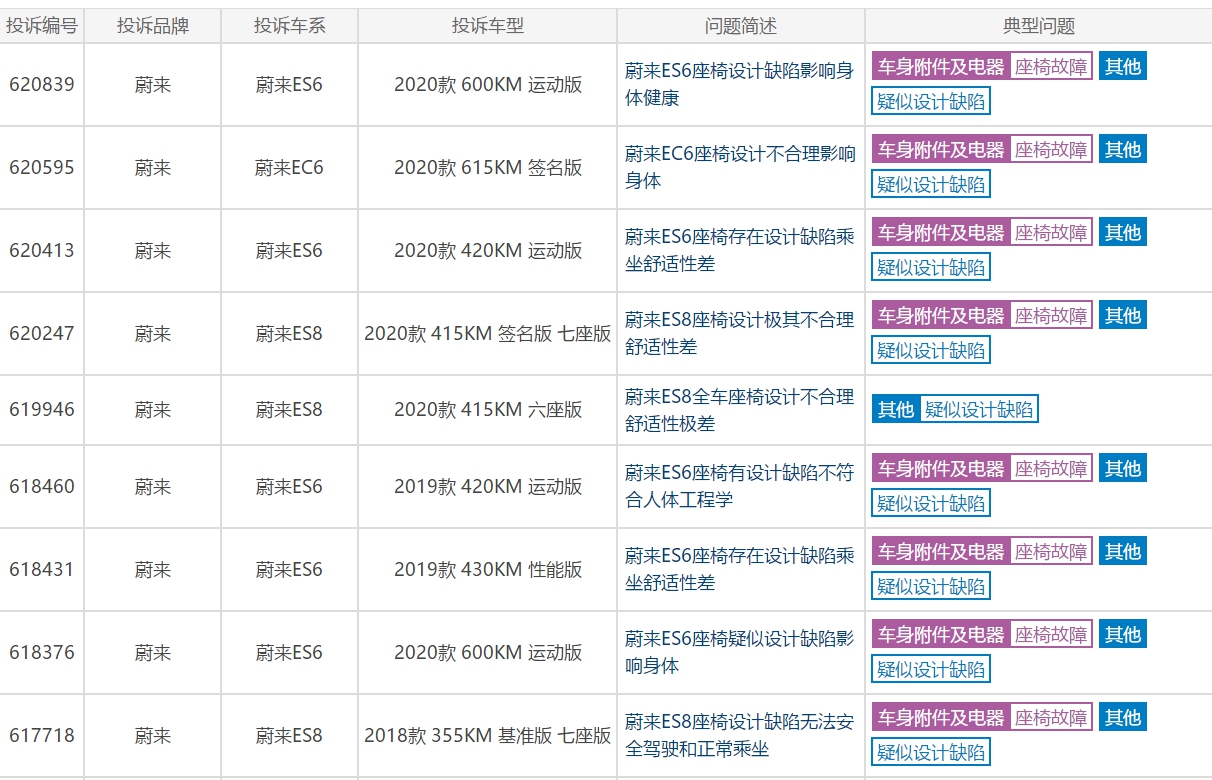The width and height of the screenshot is (1212, 780).
Task: Click '车身附件及电器' tag in row 618460
Action: pyautogui.click(x=941, y=469)
